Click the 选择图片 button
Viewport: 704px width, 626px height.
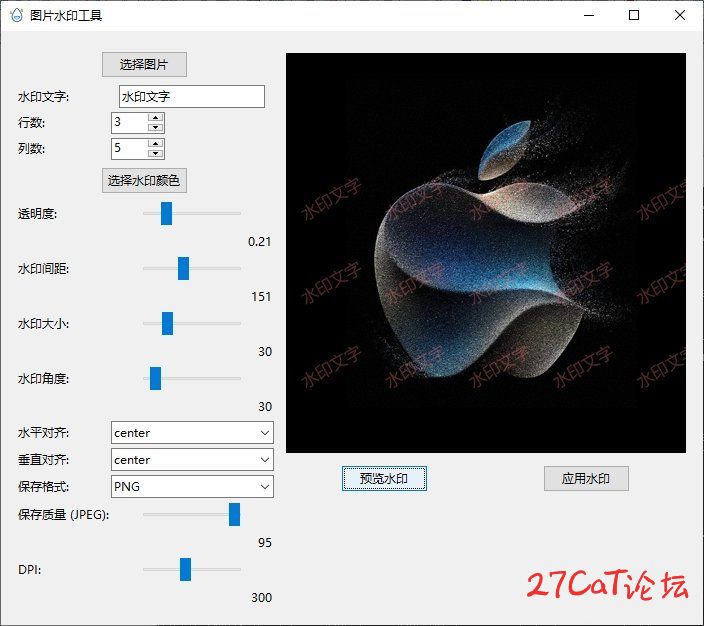(x=144, y=64)
